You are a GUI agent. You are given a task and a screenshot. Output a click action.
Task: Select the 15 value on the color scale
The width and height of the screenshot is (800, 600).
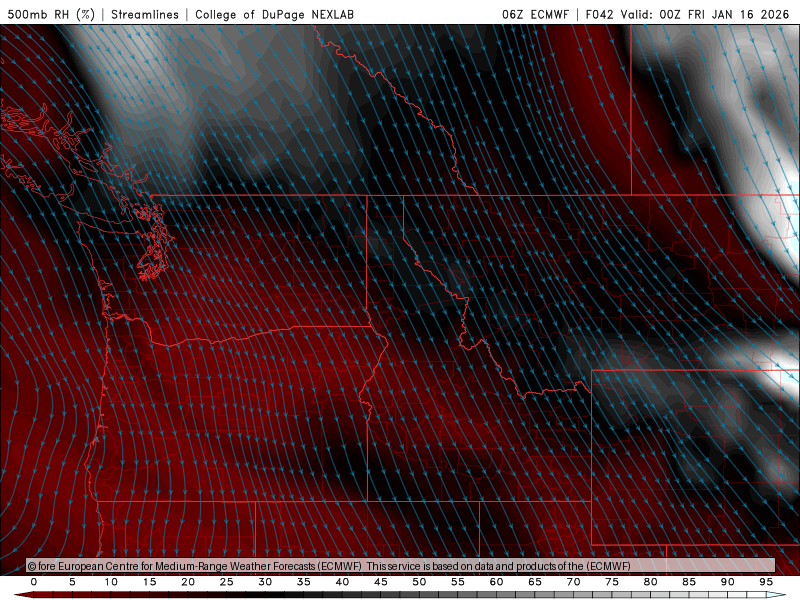click(149, 582)
